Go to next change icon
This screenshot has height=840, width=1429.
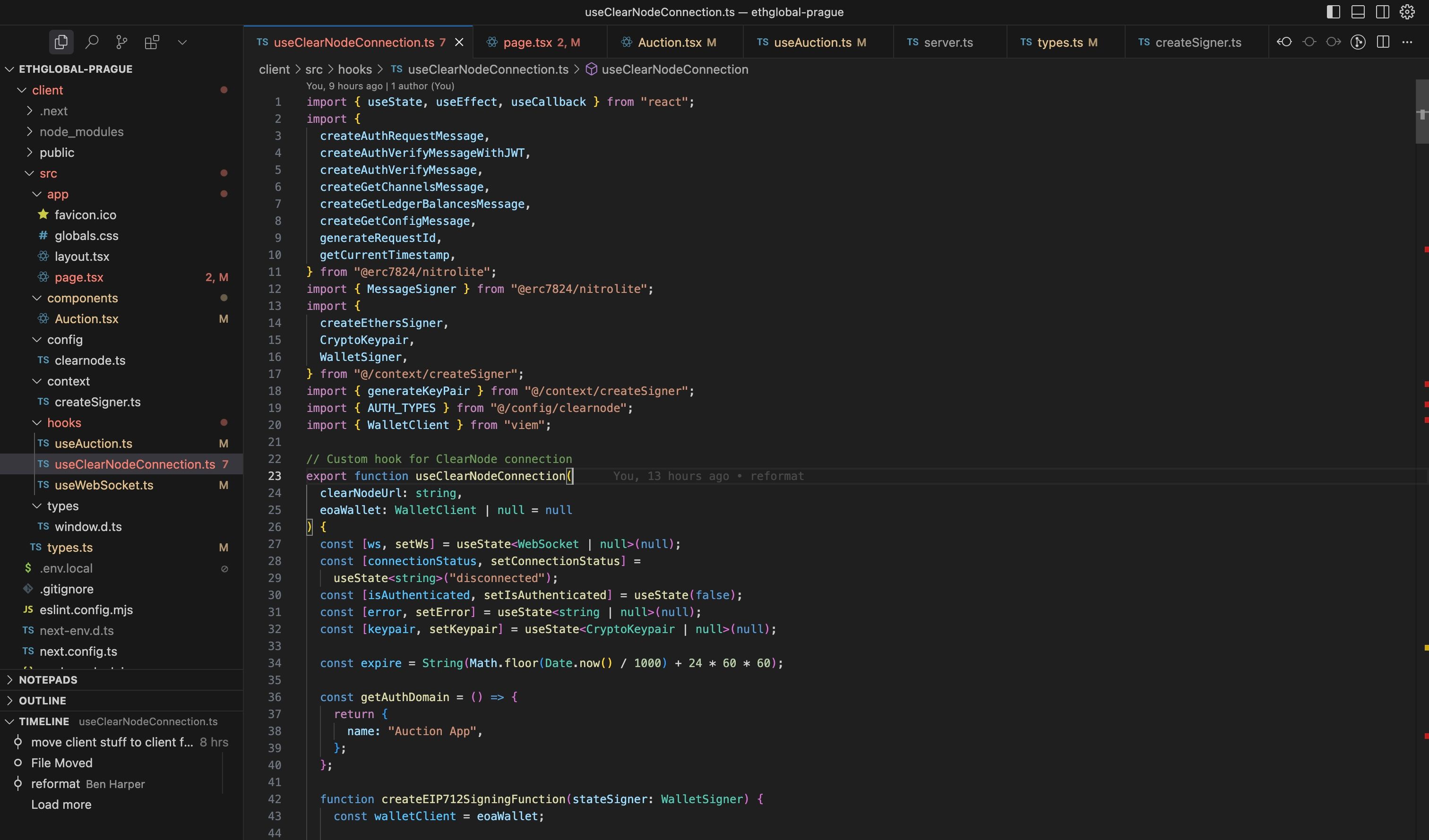click(x=1333, y=42)
